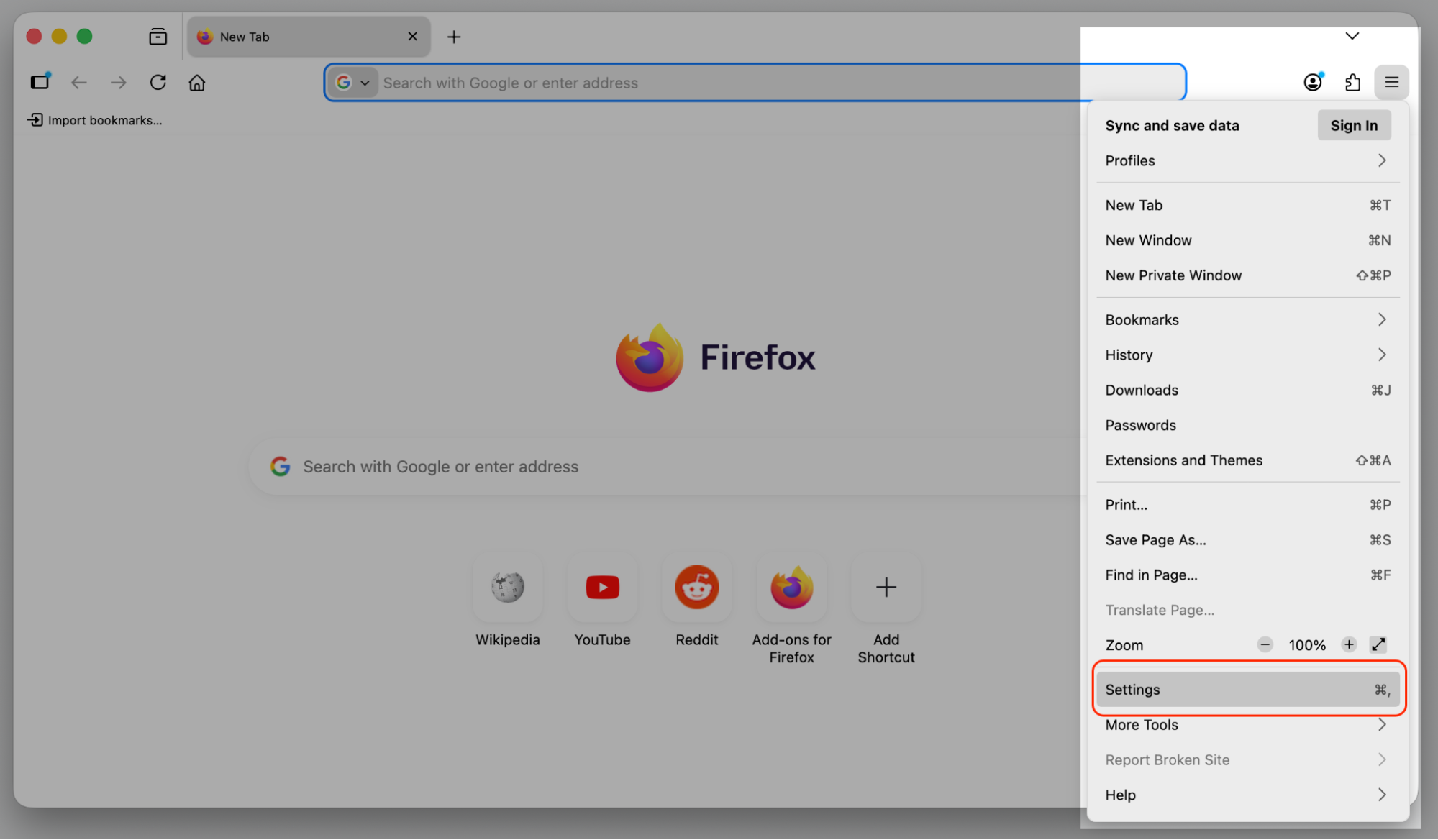Open Extensions and Themes
Image resolution: width=1438 pixels, height=840 pixels.
pos(1248,460)
